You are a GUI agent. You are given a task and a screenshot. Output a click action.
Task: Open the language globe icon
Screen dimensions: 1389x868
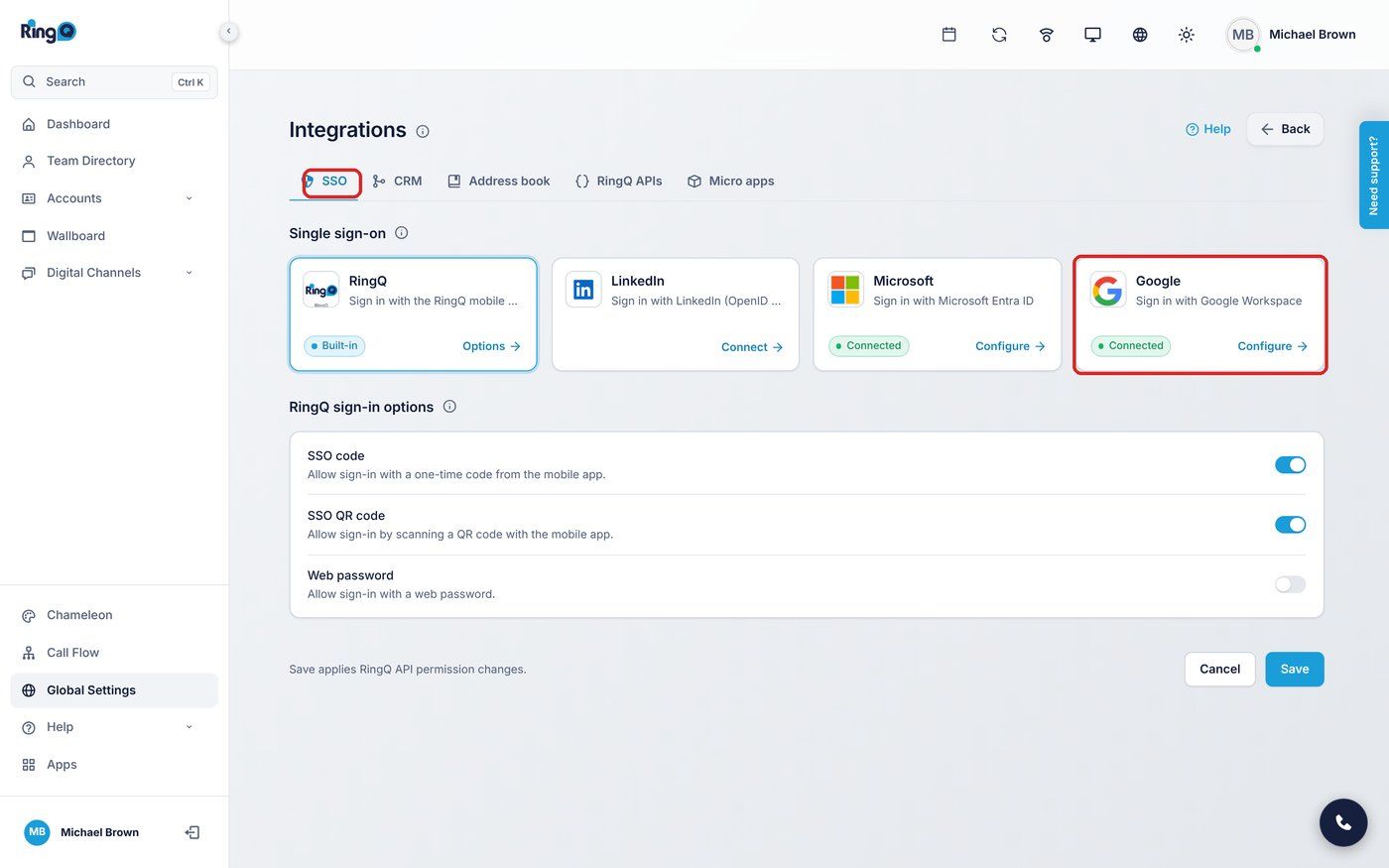[x=1140, y=35]
